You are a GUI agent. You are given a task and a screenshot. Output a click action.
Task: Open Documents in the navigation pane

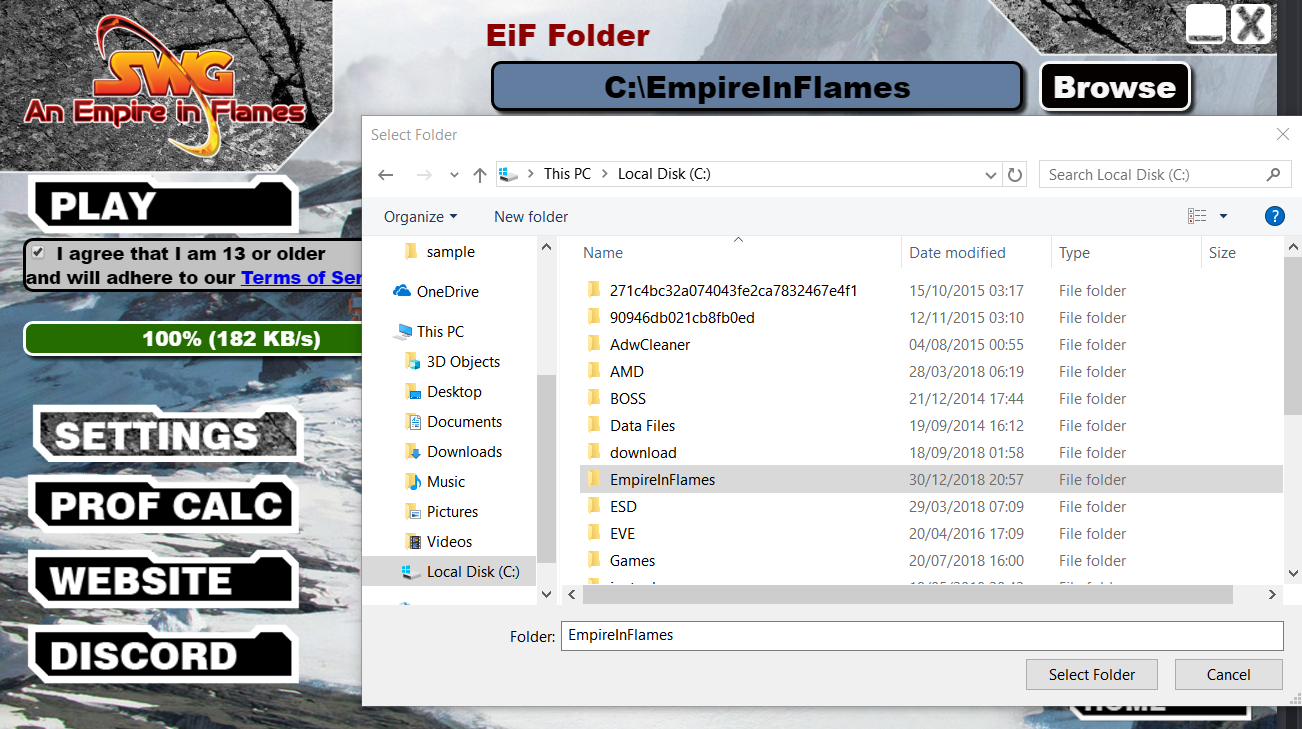(453, 422)
